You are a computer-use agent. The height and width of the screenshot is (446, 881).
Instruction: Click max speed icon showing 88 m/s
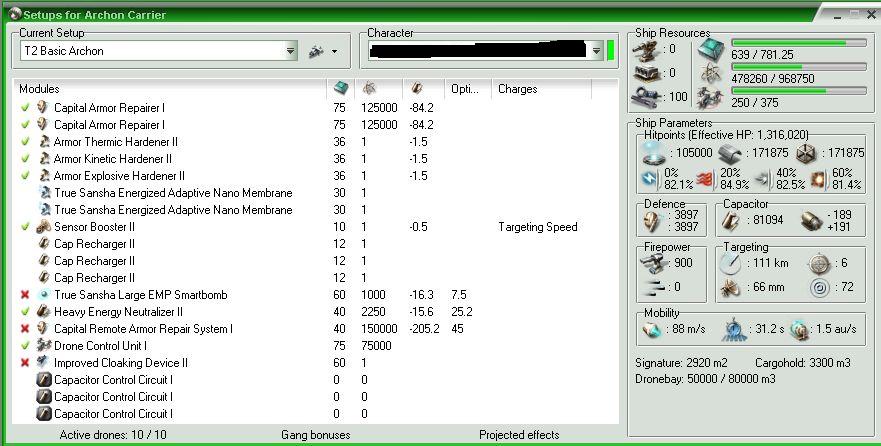652,330
